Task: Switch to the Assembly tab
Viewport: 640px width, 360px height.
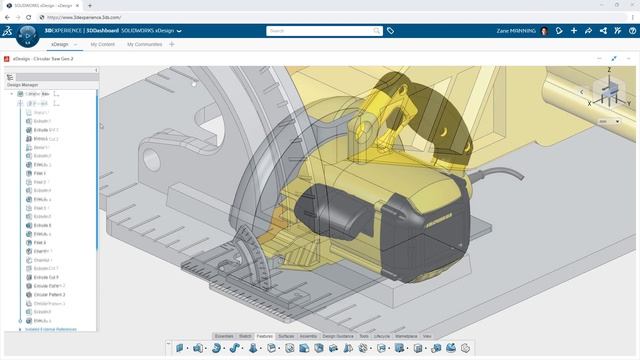Action: coord(308,336)
